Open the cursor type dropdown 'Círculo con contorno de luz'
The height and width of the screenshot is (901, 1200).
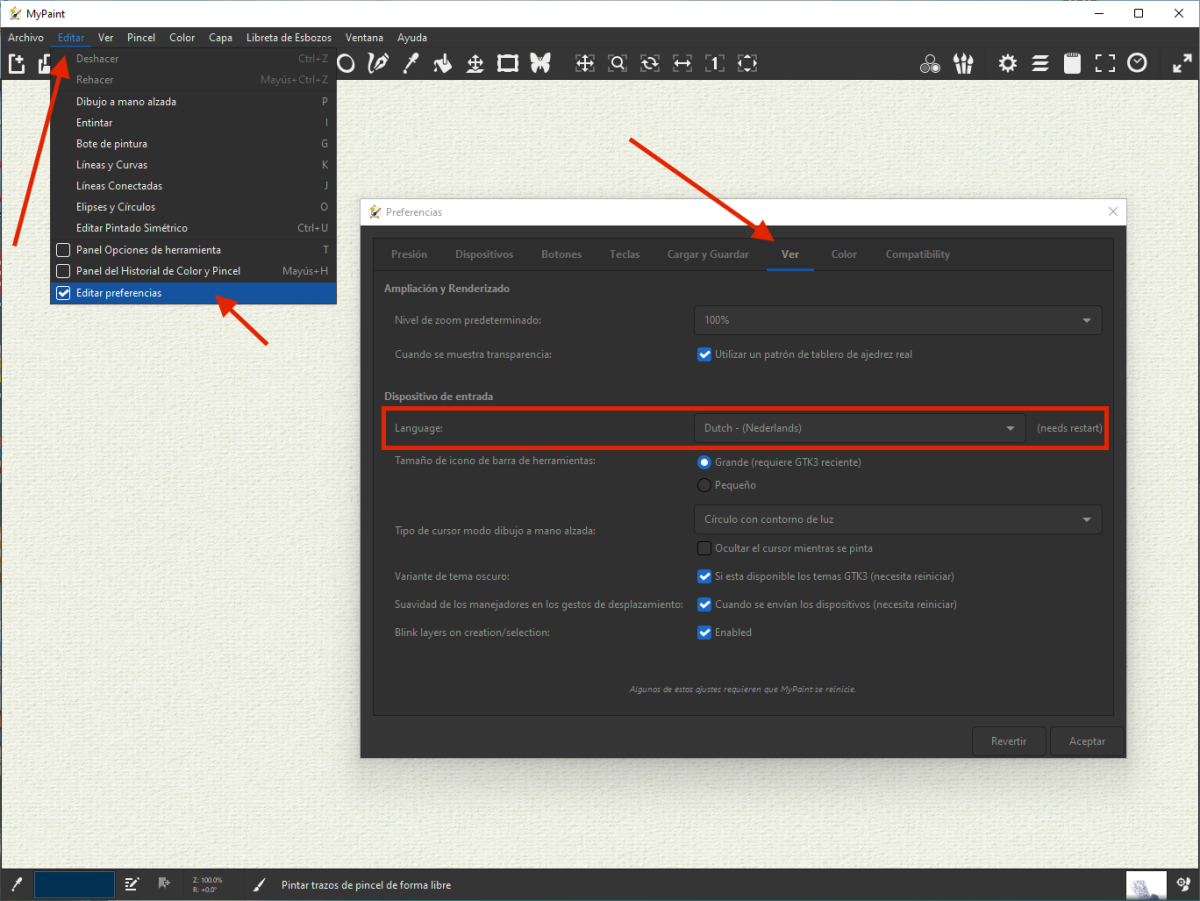click(x=897, y=520)
